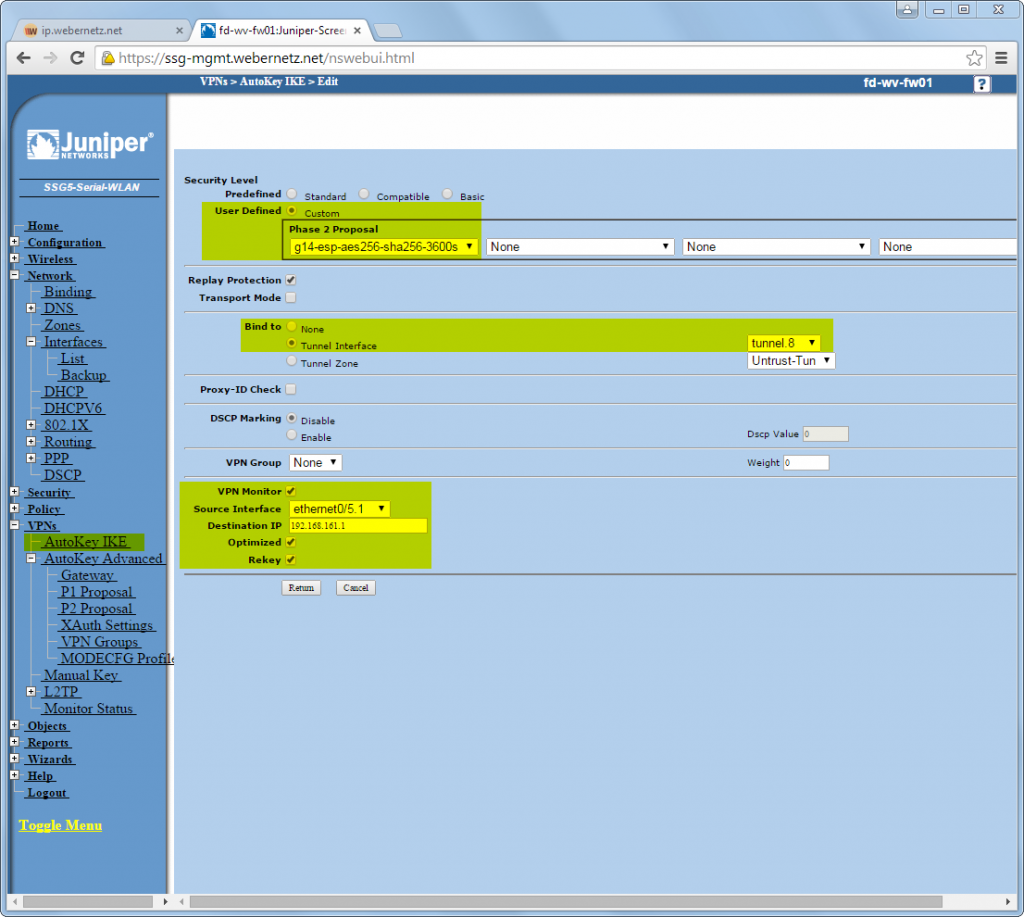Open help via question mark icon
Viewport: 1024px width, 917px height.
click(x=981, y=84)
